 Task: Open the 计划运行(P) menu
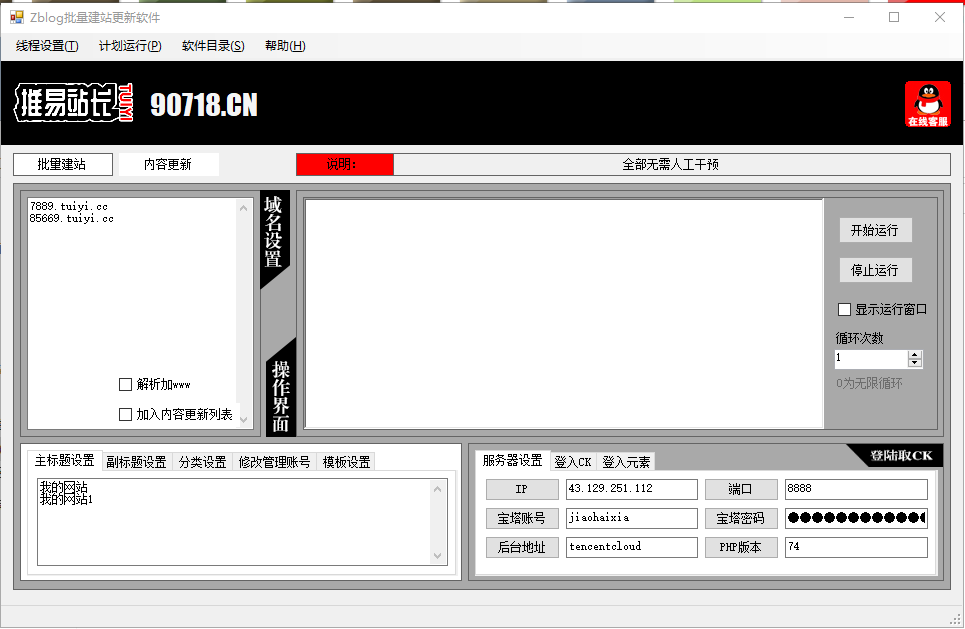click(x=130, y=46)
